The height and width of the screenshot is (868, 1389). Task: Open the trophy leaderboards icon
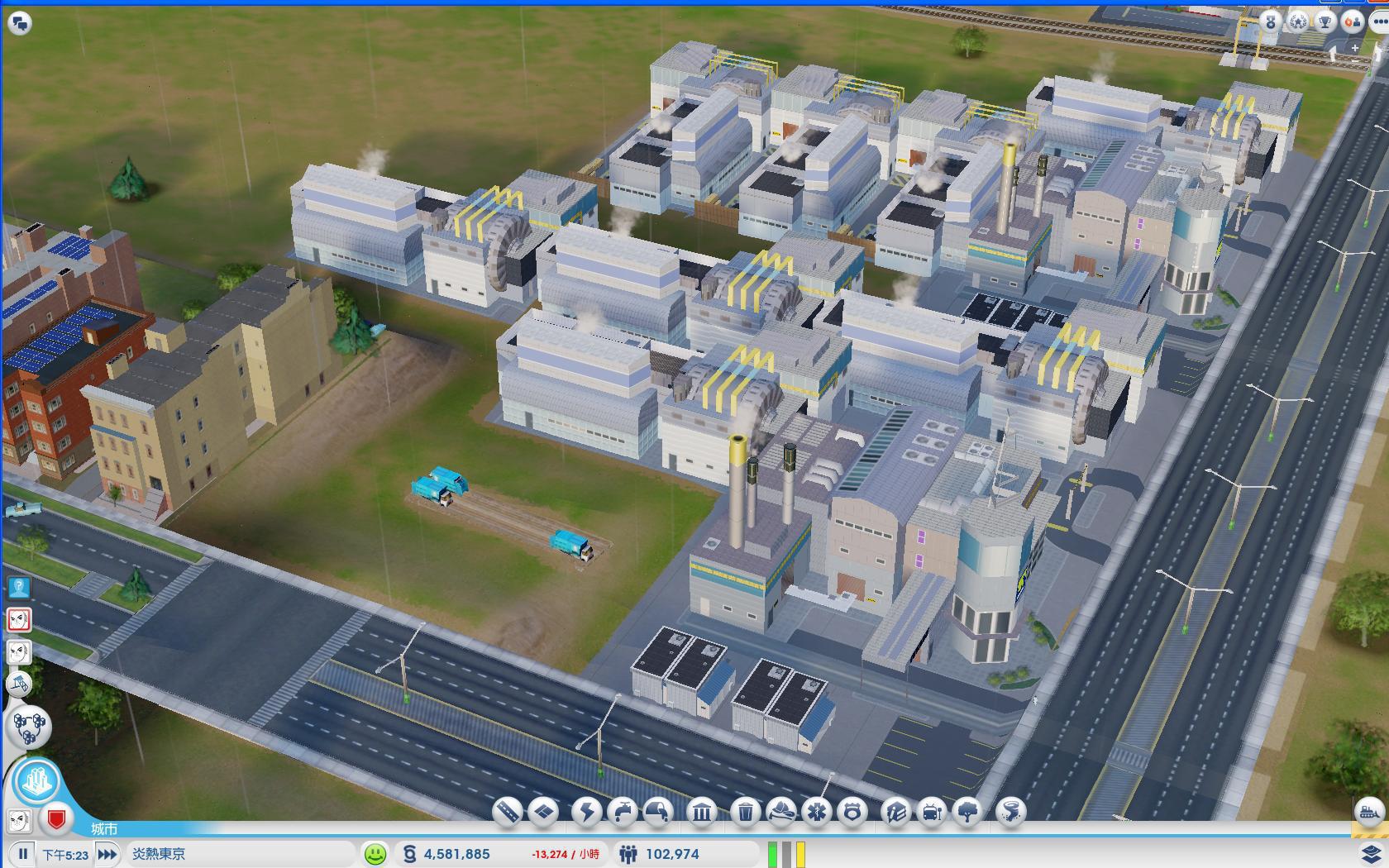[1325, 21]
